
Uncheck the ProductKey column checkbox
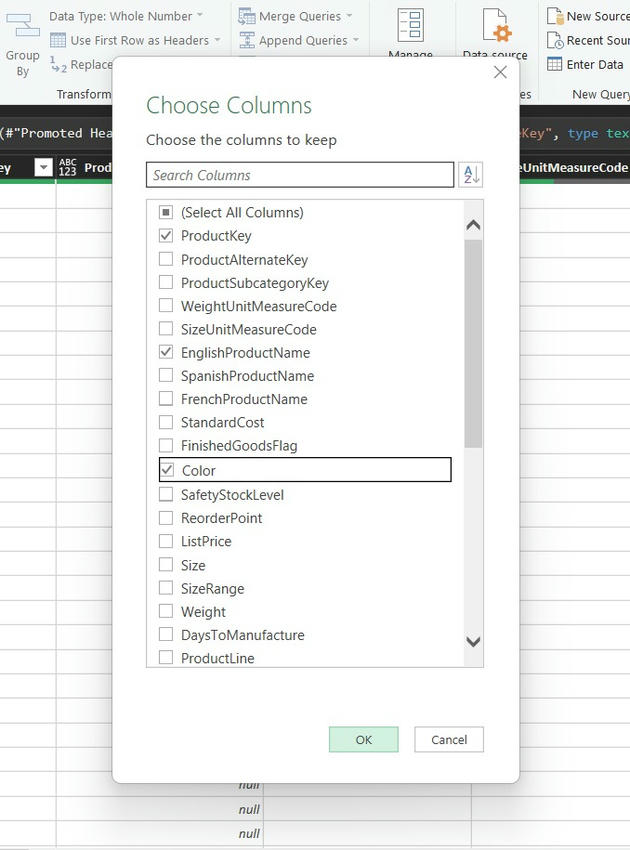tap(166, 236)
